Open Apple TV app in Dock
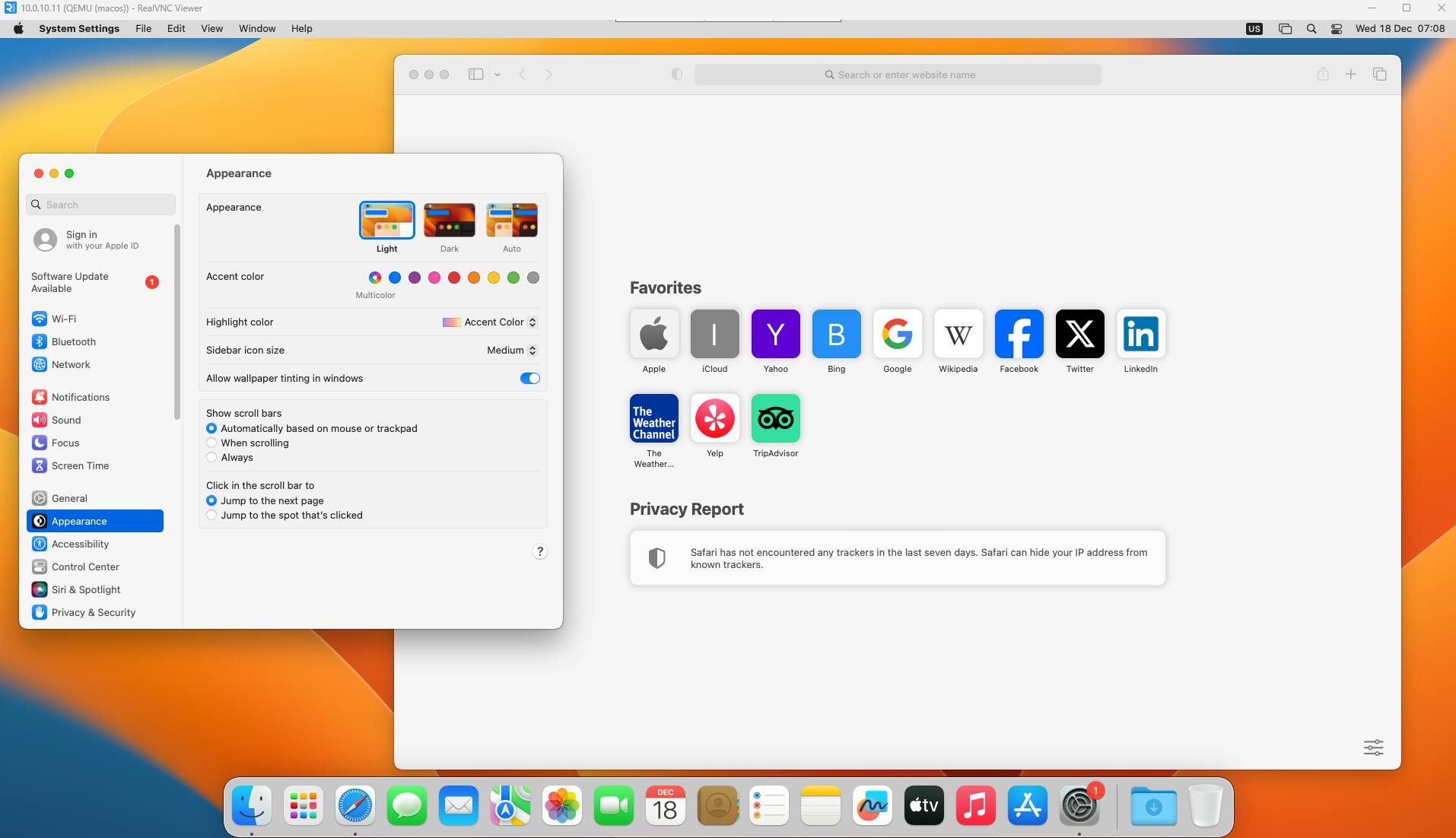 coord(924,805)
